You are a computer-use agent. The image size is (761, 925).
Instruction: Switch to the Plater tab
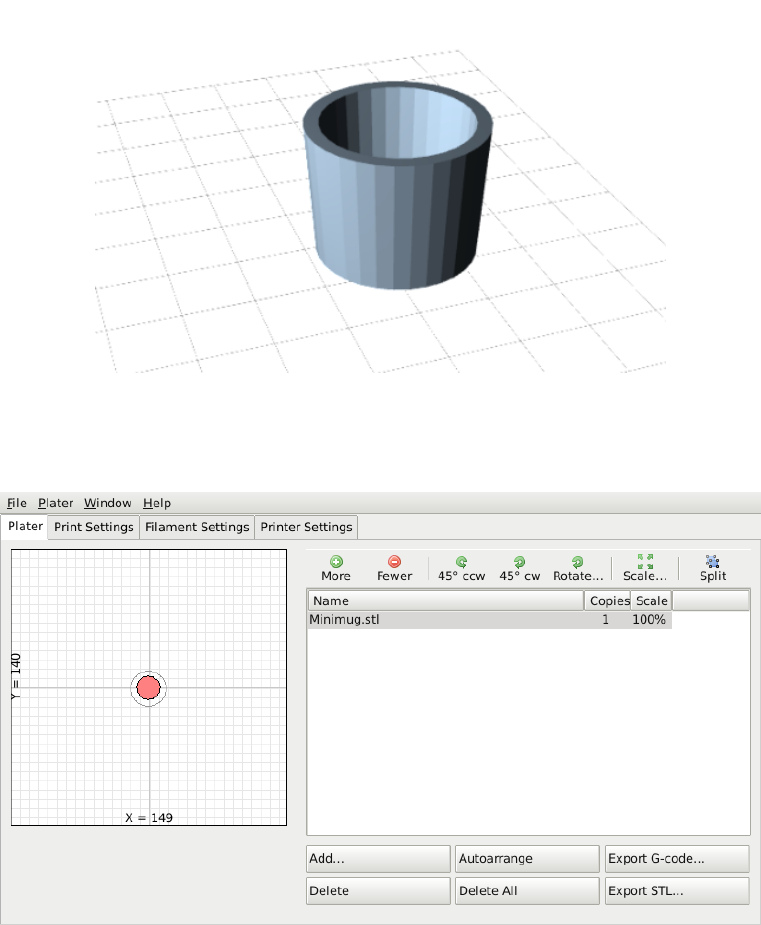point(25,526)
